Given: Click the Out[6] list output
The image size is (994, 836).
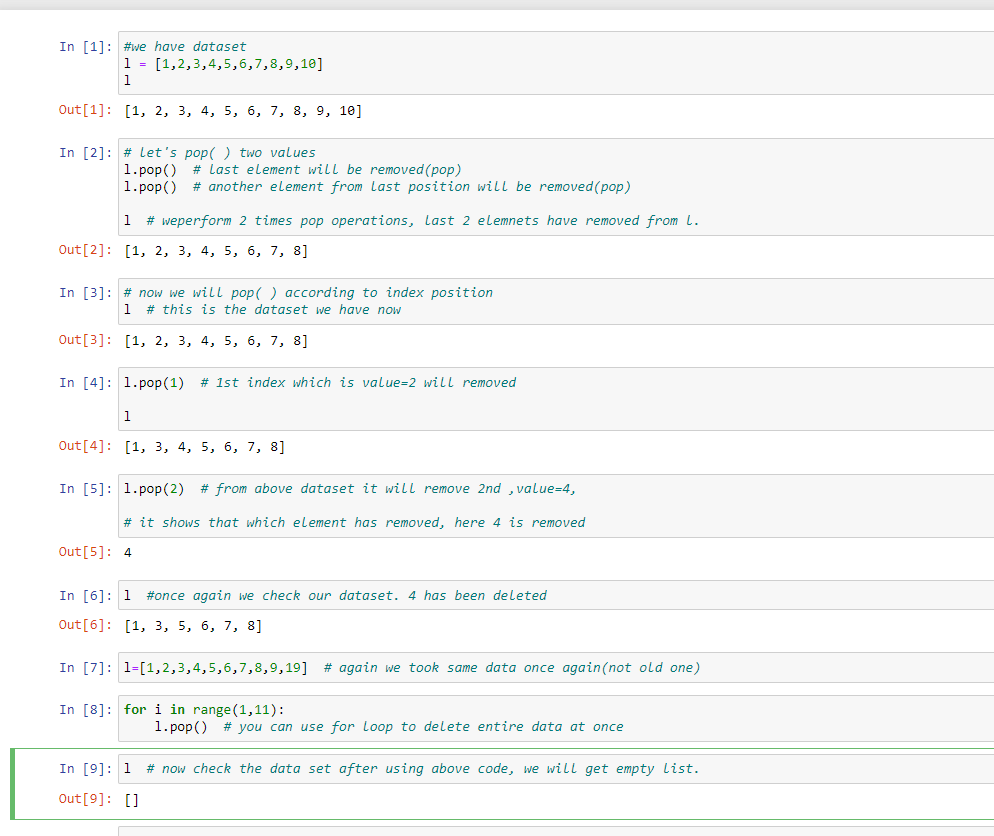Looking at the screenshot, I should tap(193, 626).
